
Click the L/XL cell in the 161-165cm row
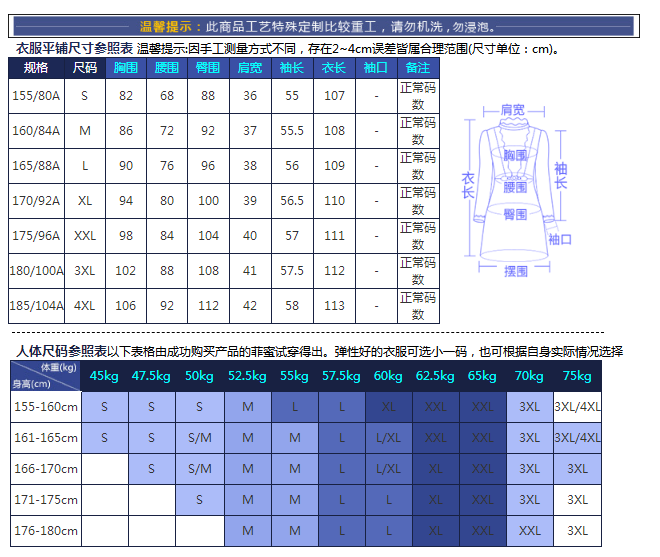[x=389, y=438]
